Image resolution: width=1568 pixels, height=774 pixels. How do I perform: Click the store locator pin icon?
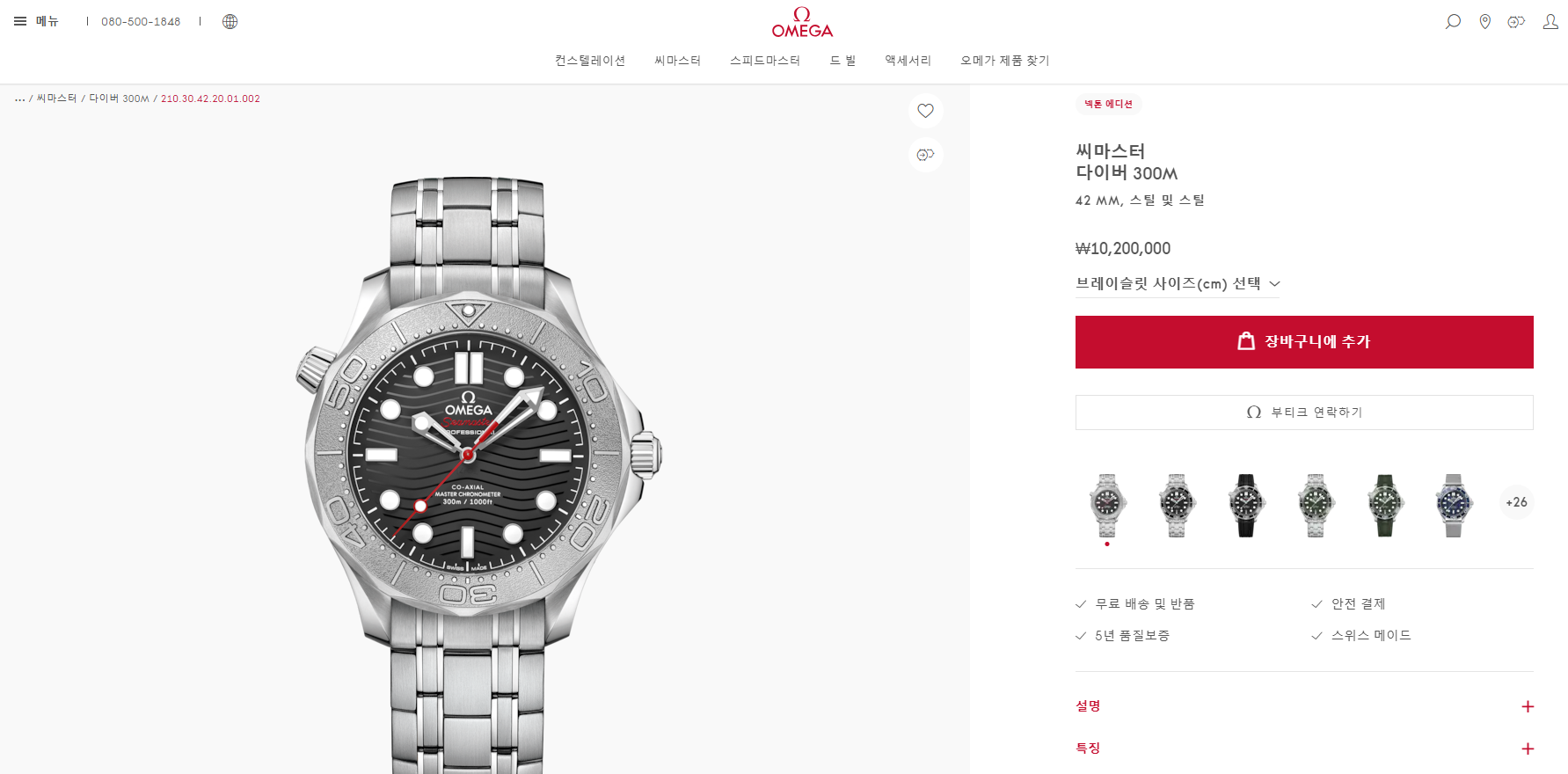click(1485, 21)
